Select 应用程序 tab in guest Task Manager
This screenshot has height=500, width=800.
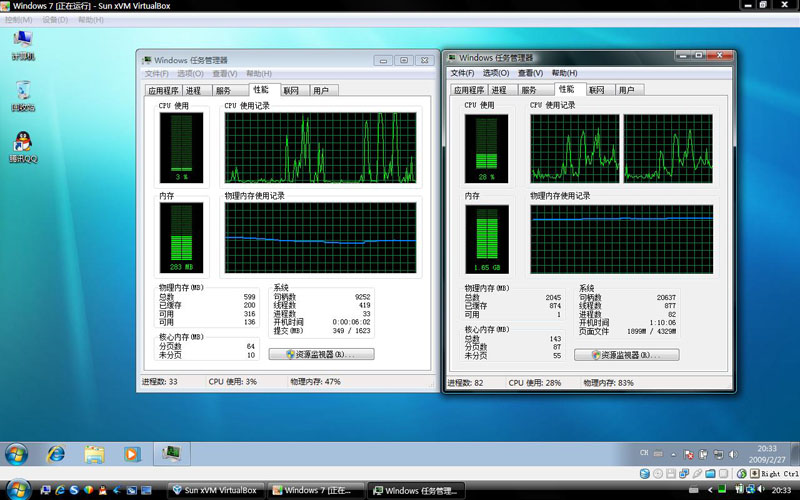tap(163, 91)
